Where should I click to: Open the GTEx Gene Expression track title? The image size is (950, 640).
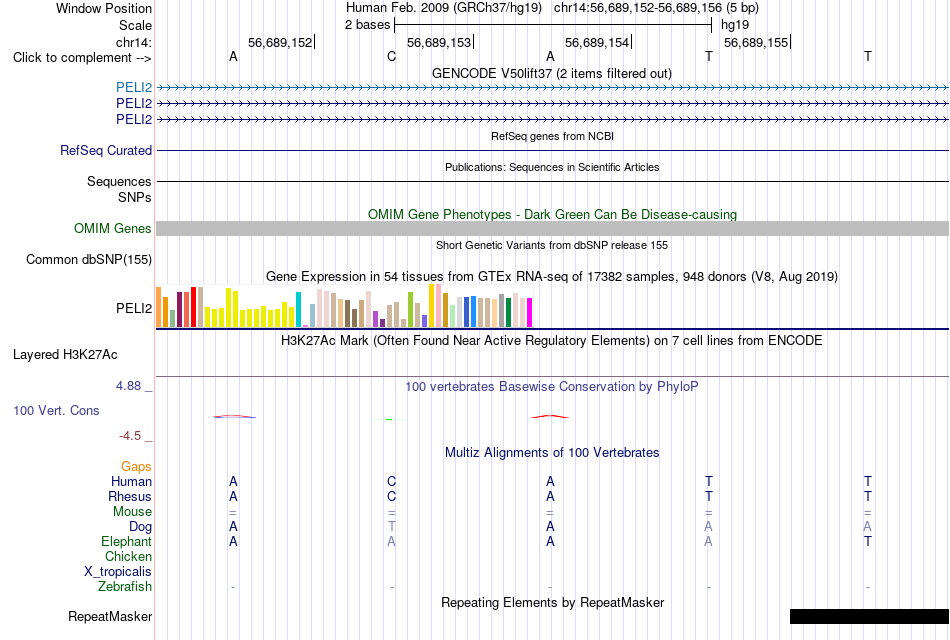tap(552, 277)
